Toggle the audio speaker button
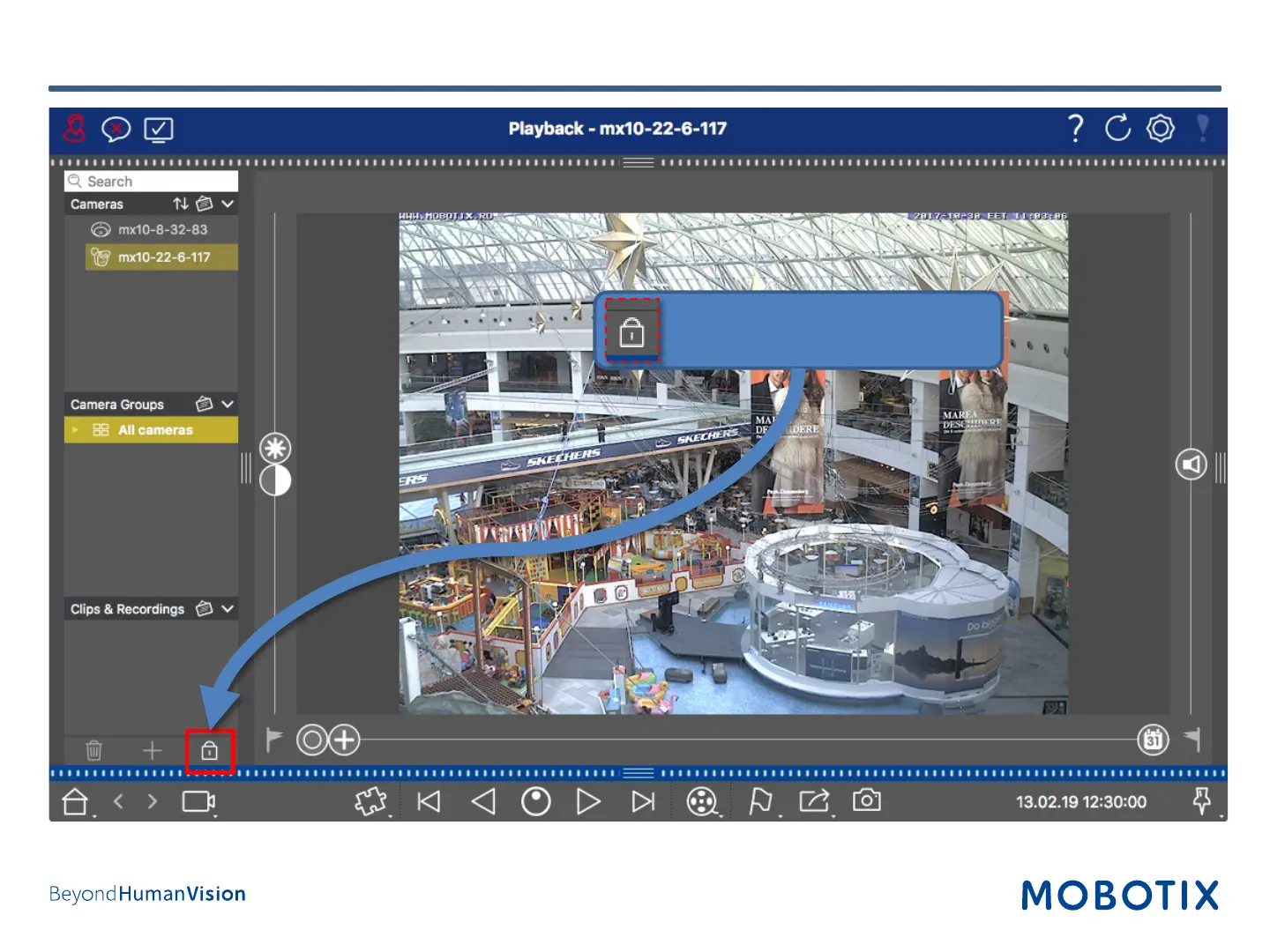 (x=1191, y=464)
